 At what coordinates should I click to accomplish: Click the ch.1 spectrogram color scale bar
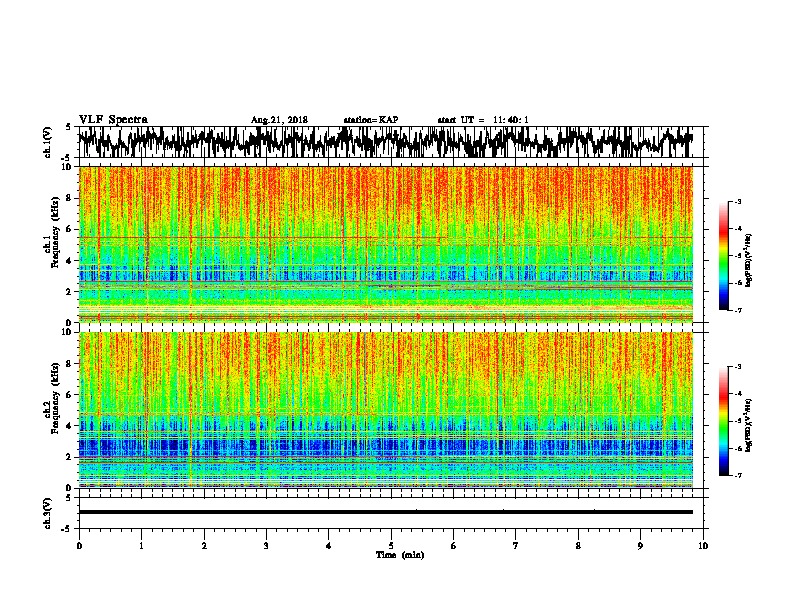pyautogui.click(x=724, y=256)
